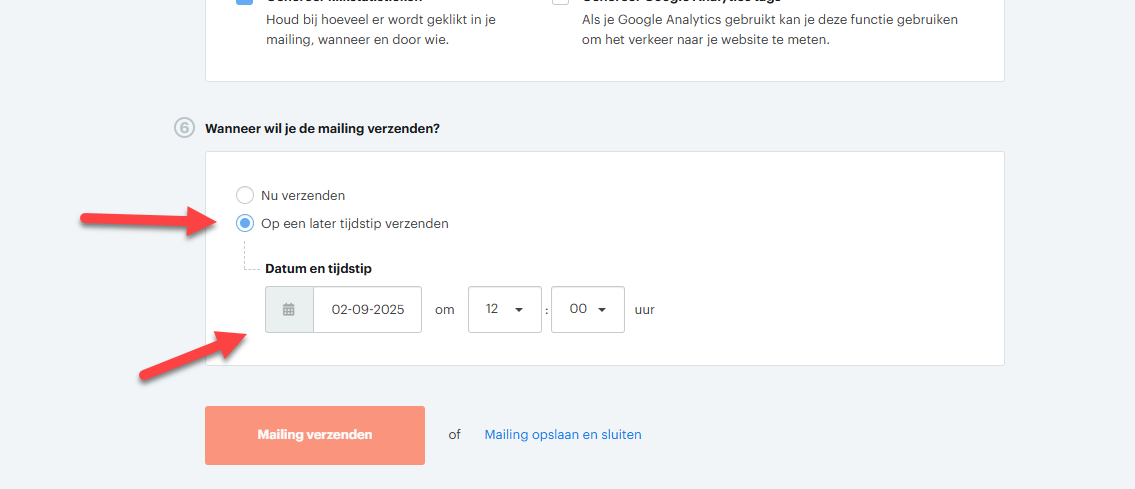The image size is (1135, 489).
Task: Click the caret arrow in hour box
Action: click(518, 310)
